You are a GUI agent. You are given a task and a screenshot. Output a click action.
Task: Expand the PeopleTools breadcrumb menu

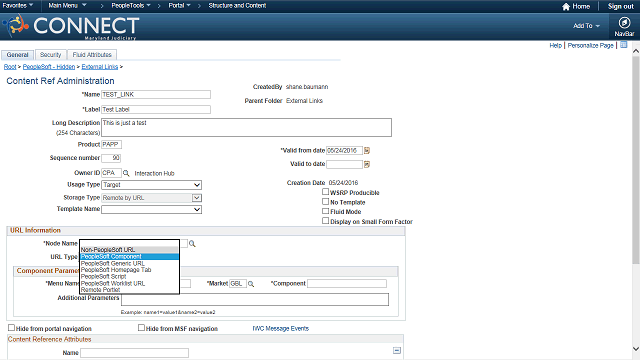131,6
